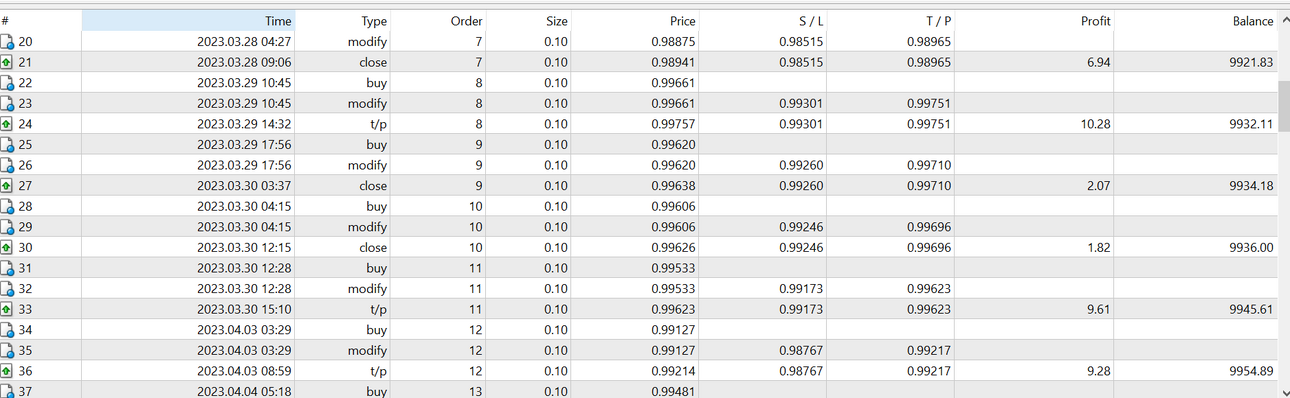Click time 2023.03.29 14:32

(x=244, y=124)
